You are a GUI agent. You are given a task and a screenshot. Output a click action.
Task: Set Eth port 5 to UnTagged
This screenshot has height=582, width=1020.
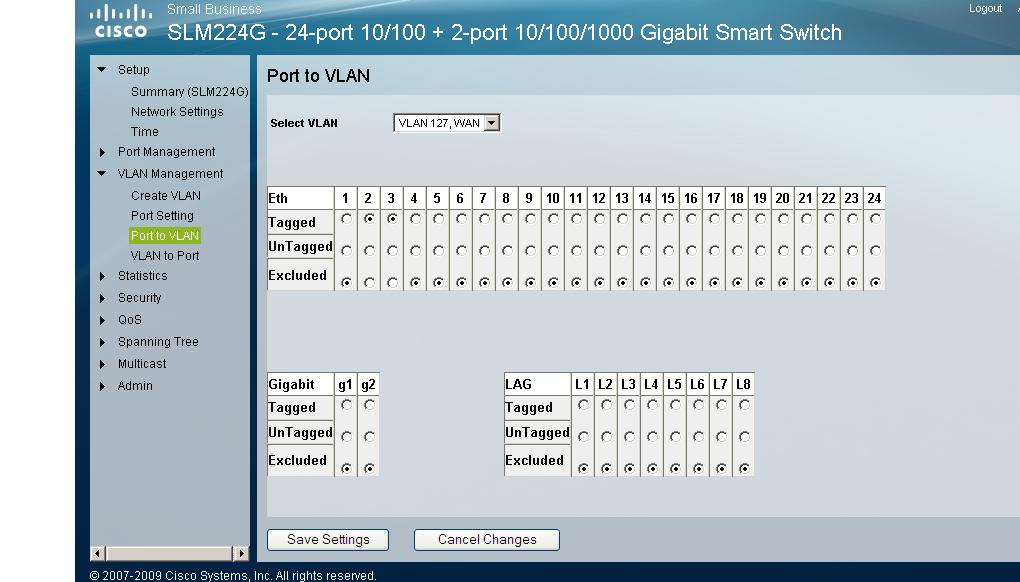tap(438, 250)
